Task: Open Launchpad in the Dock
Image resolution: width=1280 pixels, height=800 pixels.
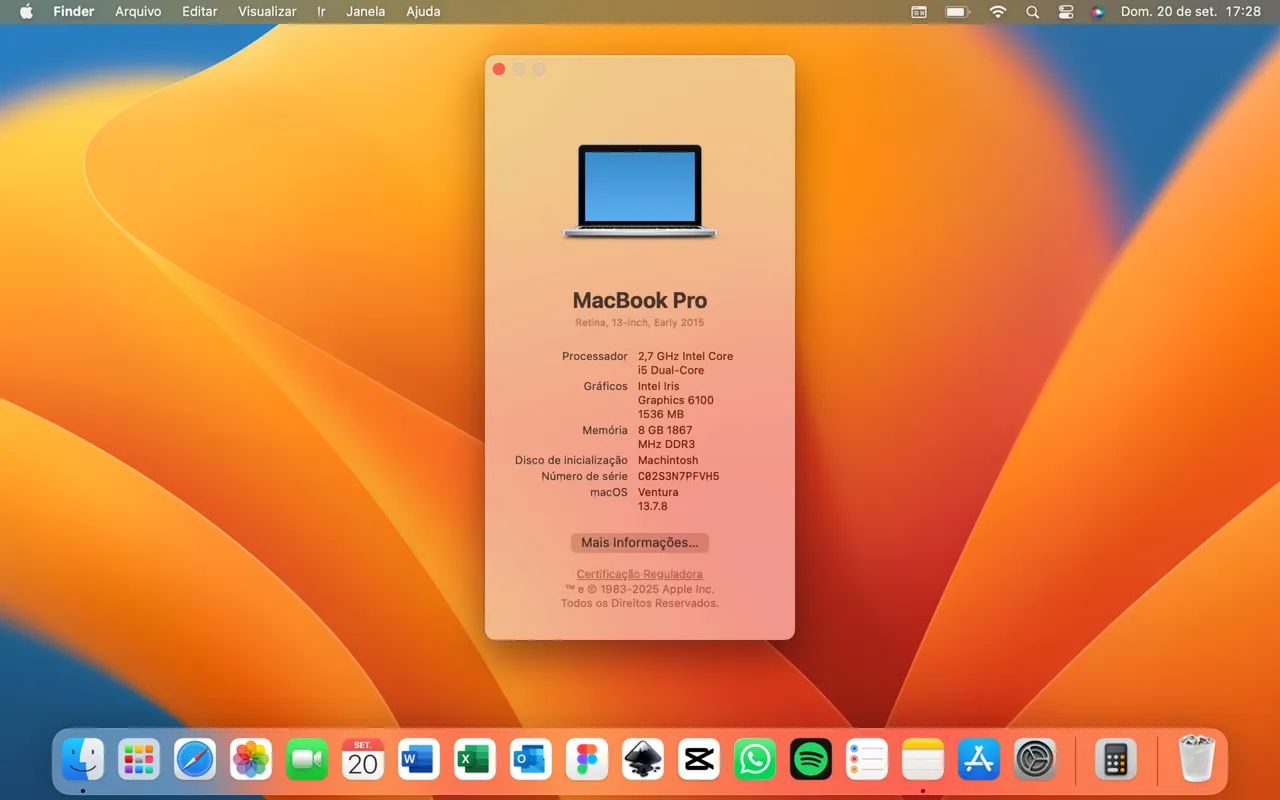Action: coord(139,760)
